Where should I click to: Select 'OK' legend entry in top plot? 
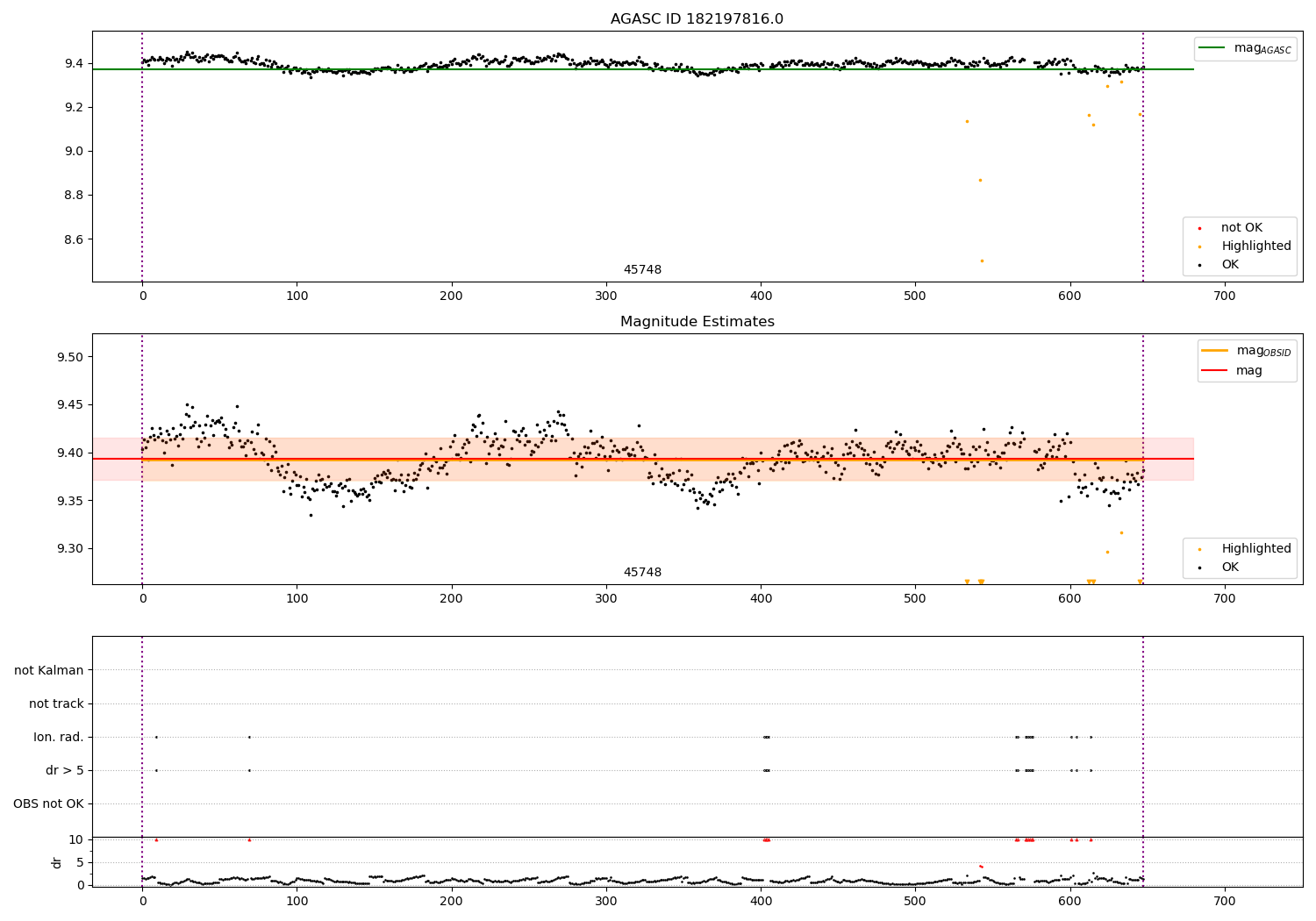(x=1230, y=265)
